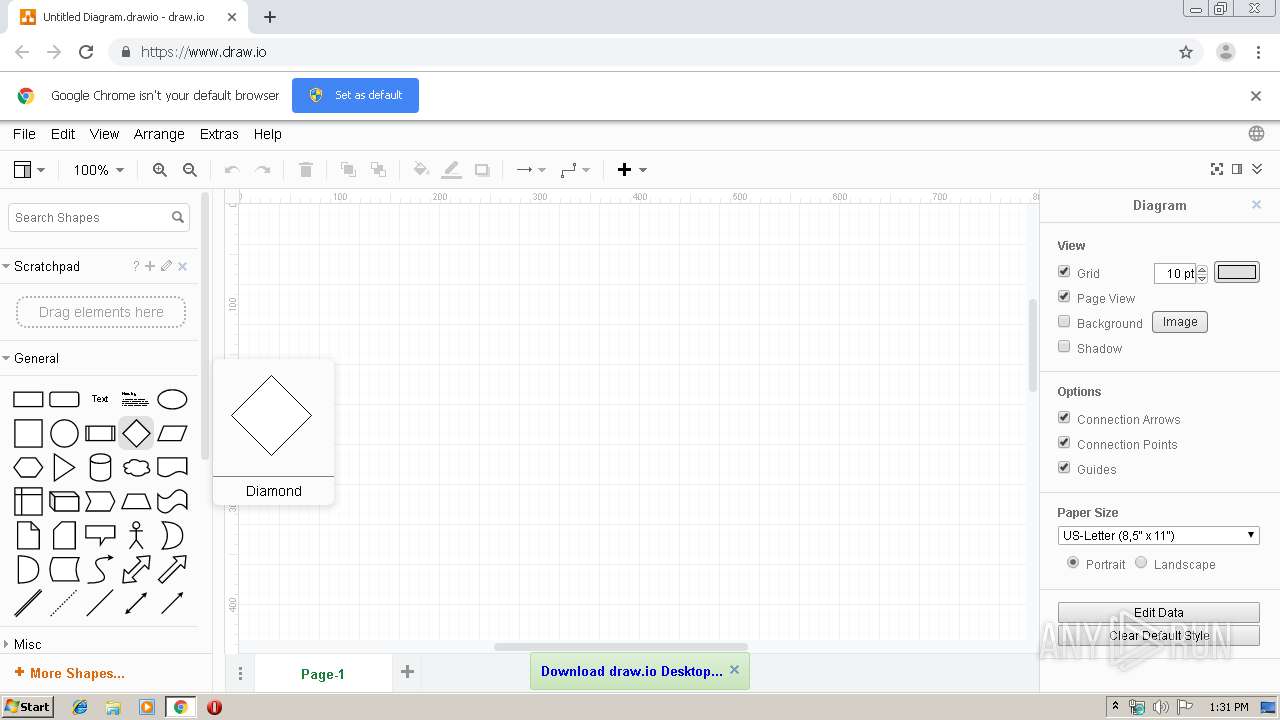Screen dimensions: 1280x720
Task: Select the Callout speech bubble shape
Action: pos(100,535)
